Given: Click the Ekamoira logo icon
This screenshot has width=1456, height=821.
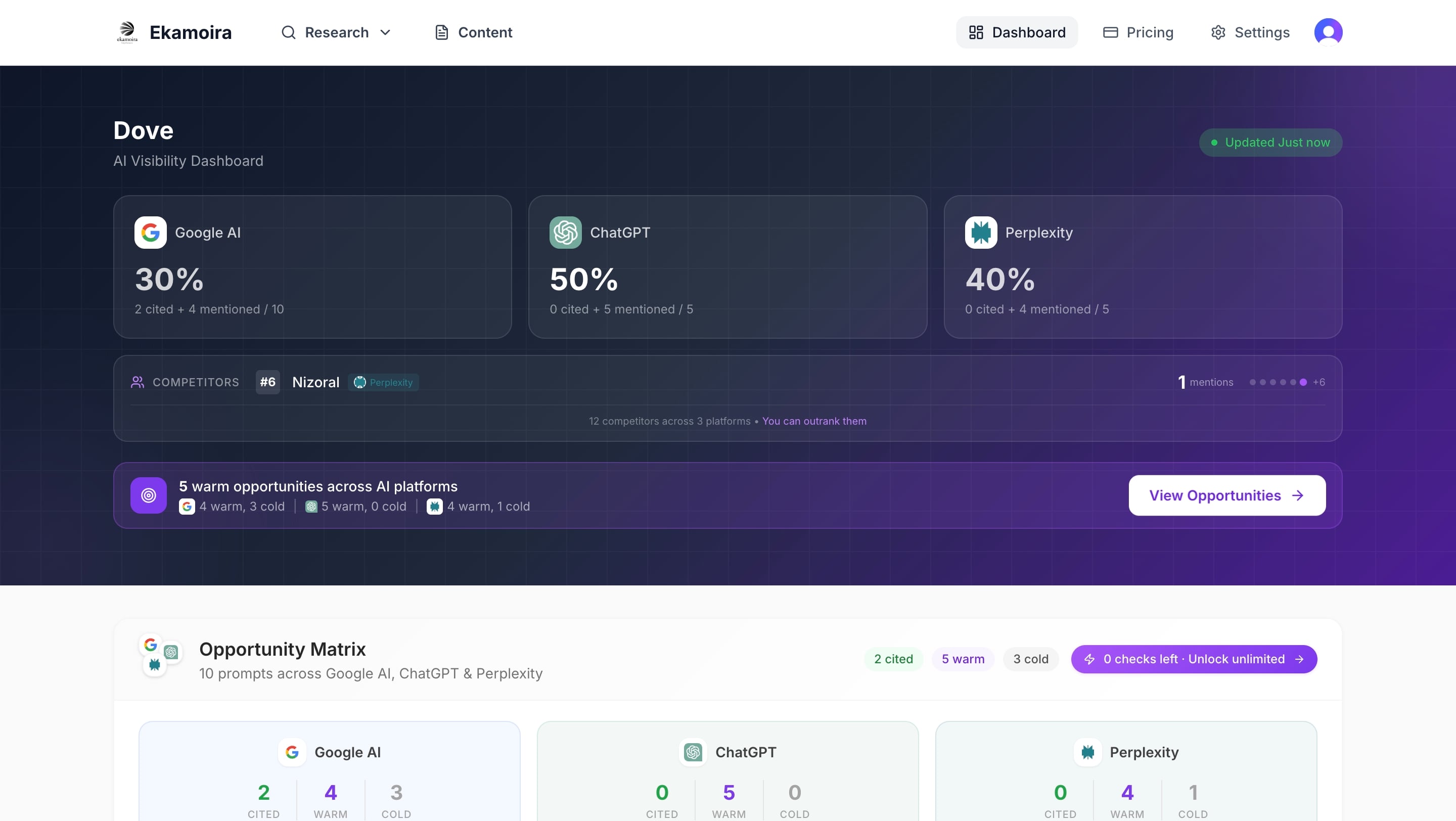Looking at the screenshot, I should 126,32.
